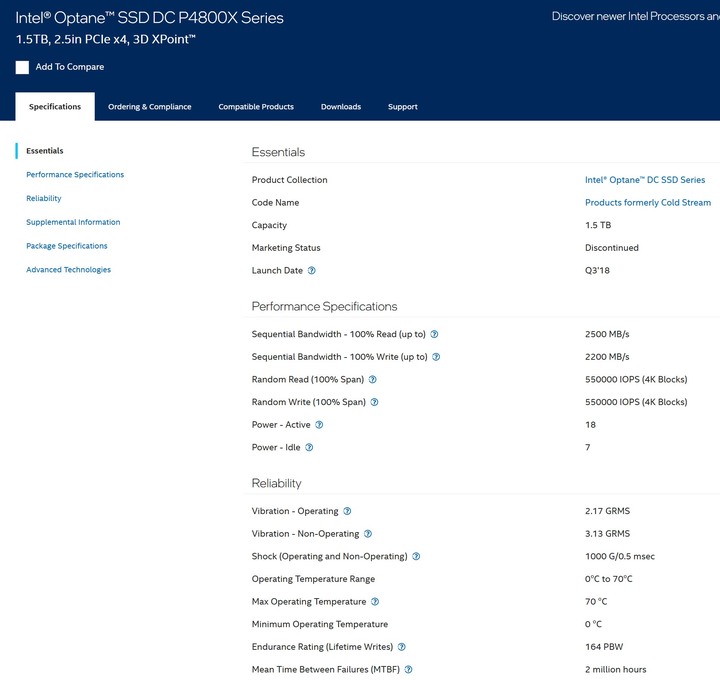
Task: Open Vibration - Operating info icon
Action: pyautogui.click(x=347, y=511)
